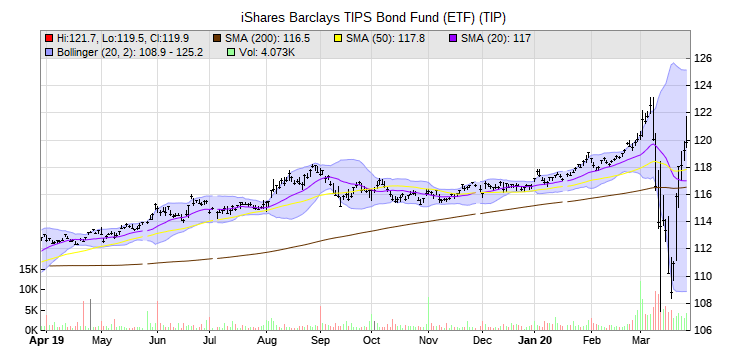Screen dimensions: 750x361
Task: Click the brown SMA (200) legend swatch
Action: (217, 38)
